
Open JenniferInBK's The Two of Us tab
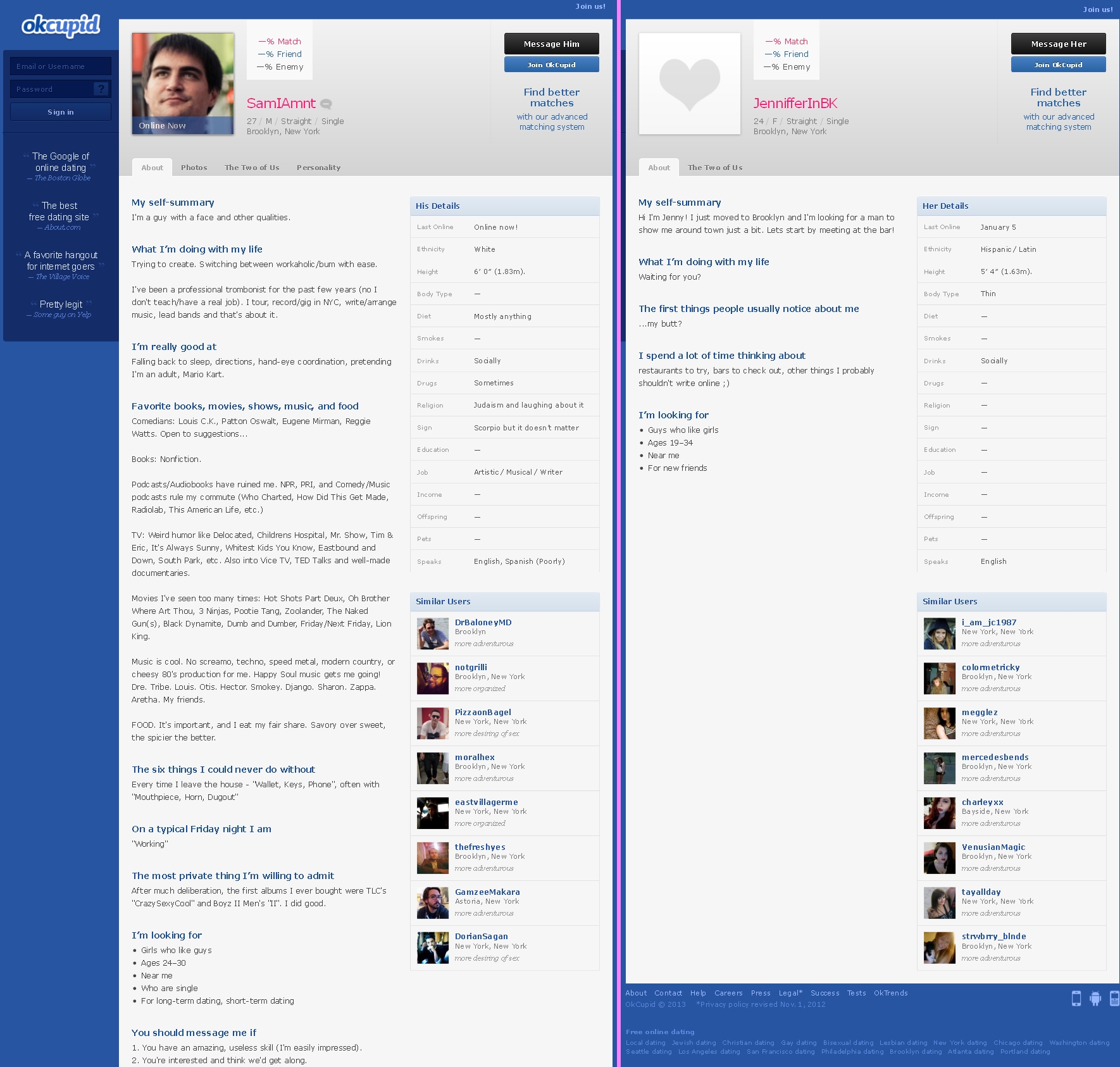tap(715, 168)
